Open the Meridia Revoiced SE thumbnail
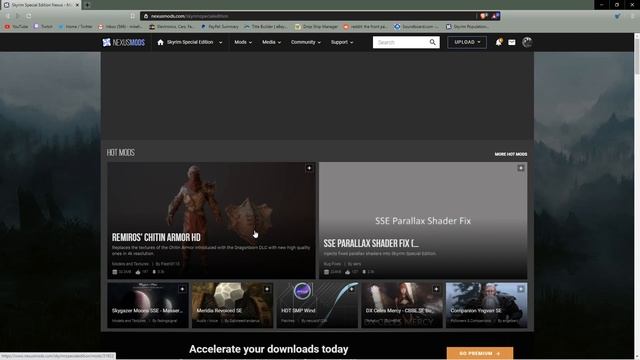Viewport: 640px width, 360px height. click(232, 305)
